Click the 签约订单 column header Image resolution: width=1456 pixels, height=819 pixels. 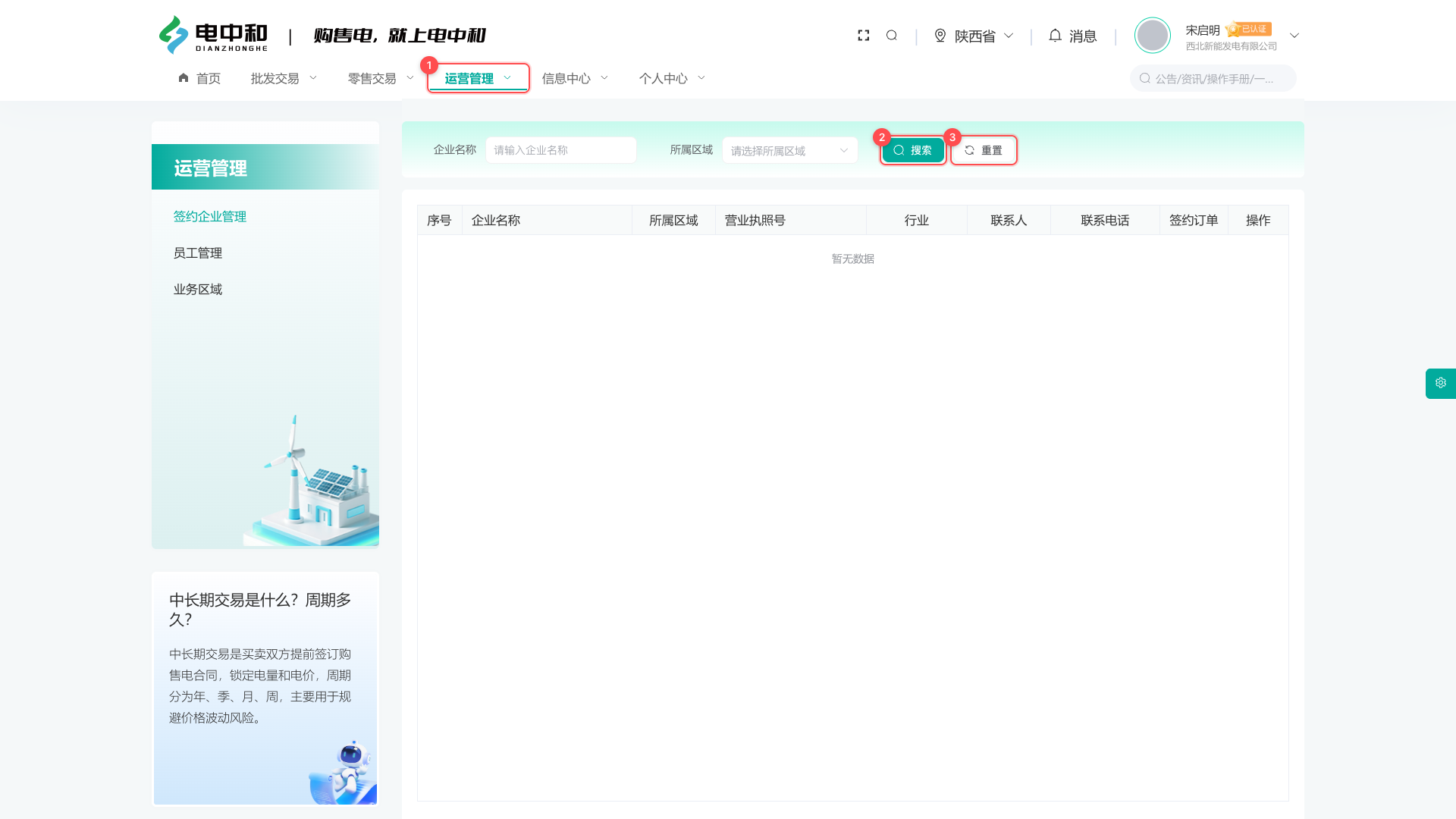point(1194,220)
